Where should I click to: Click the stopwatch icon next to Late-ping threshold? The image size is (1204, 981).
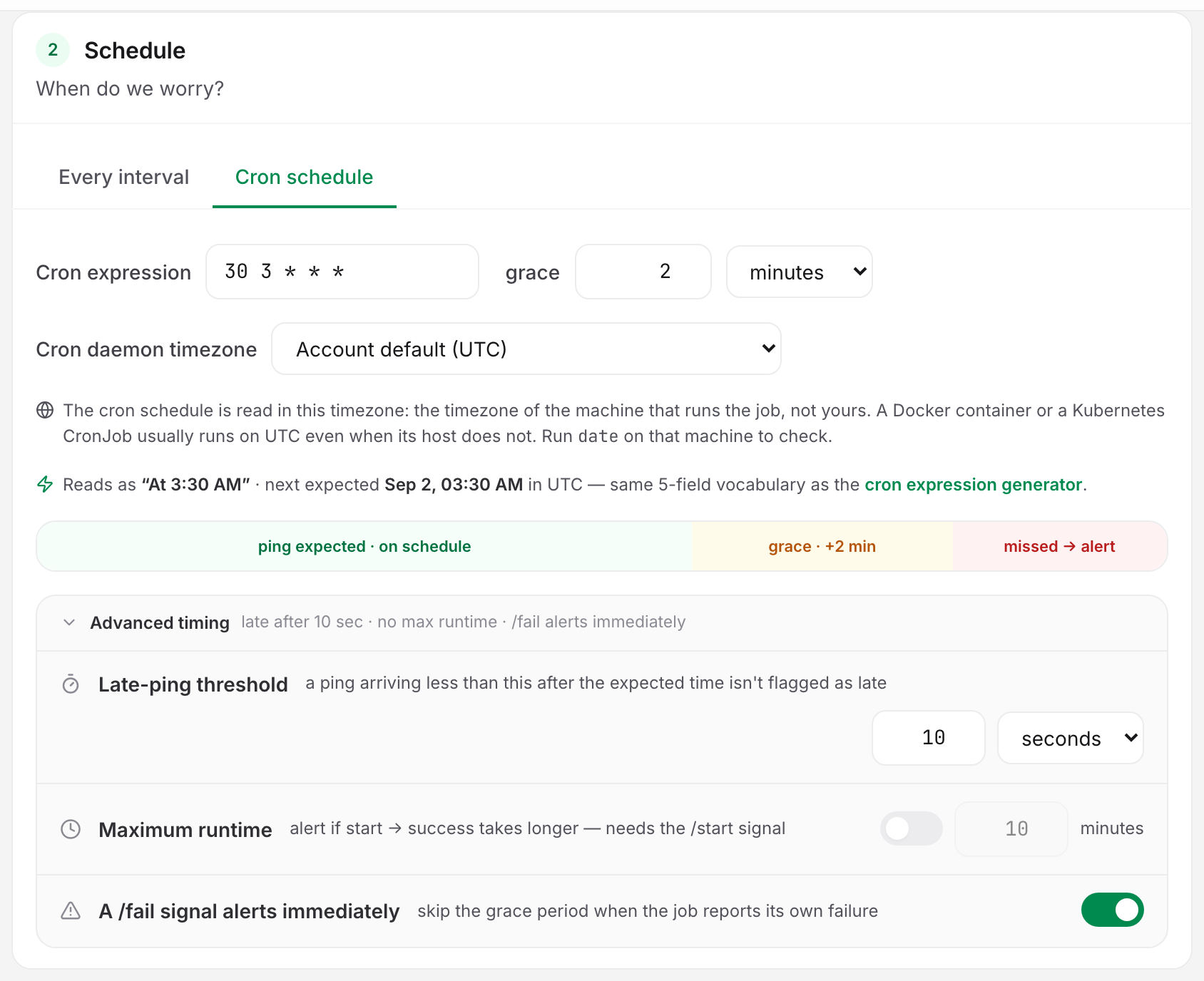point(71,684)
